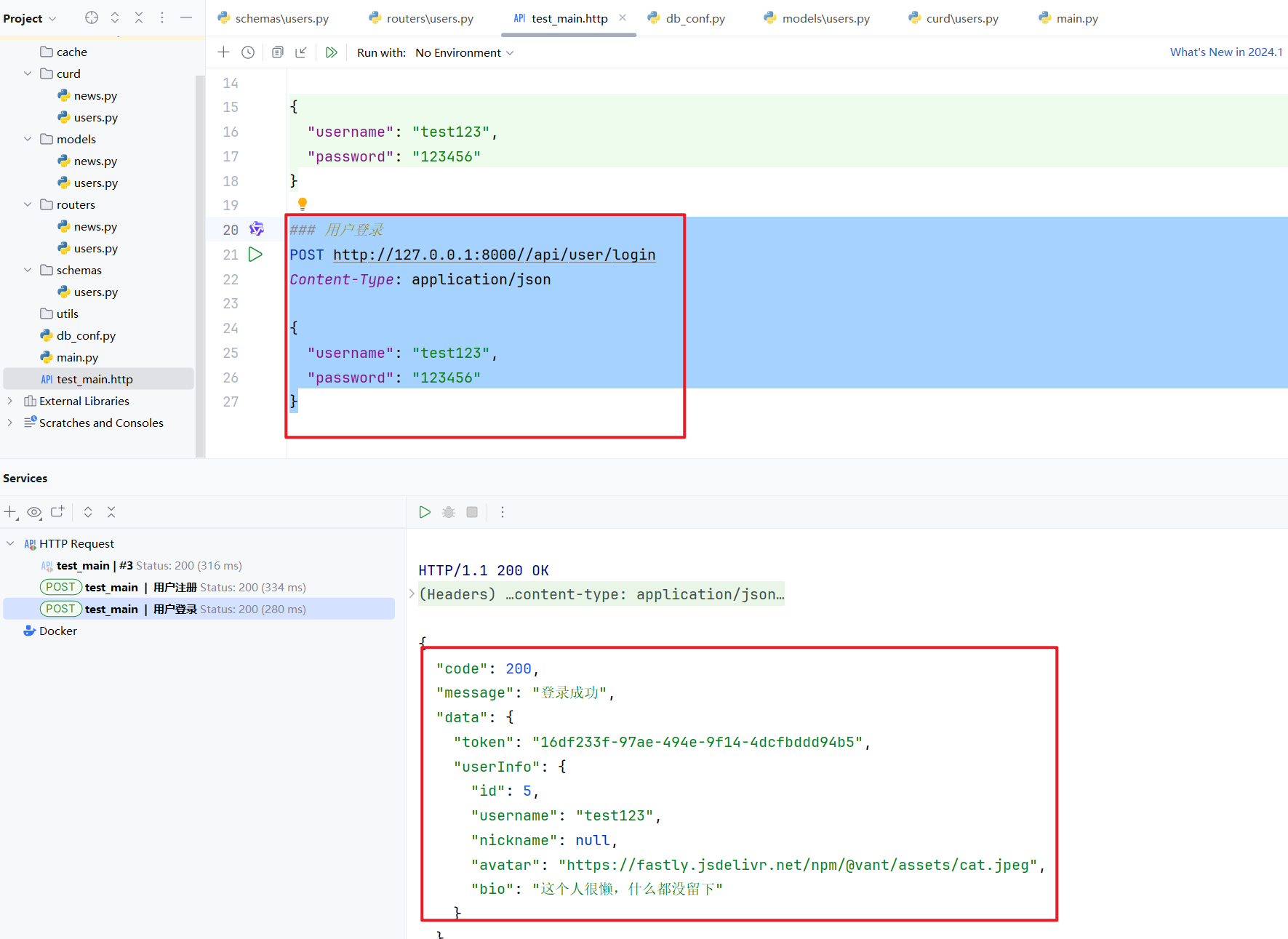Open the What's New in 2024.1 link
This screenshot has height=939, width=1288.
pyautogui.click(x=1225, y=52)
